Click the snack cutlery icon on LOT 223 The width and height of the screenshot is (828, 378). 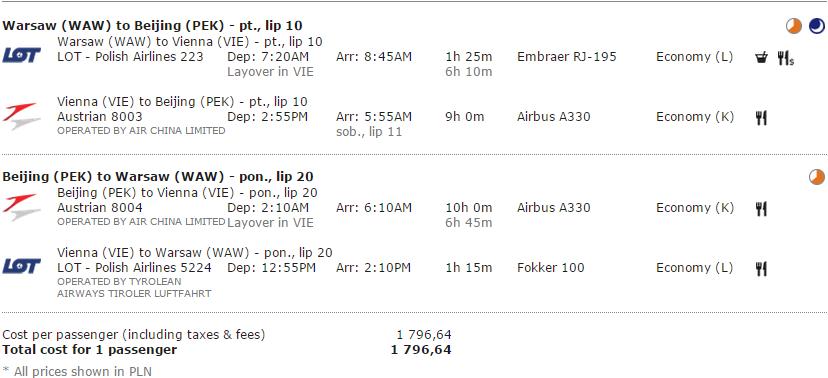coord(785,58)
